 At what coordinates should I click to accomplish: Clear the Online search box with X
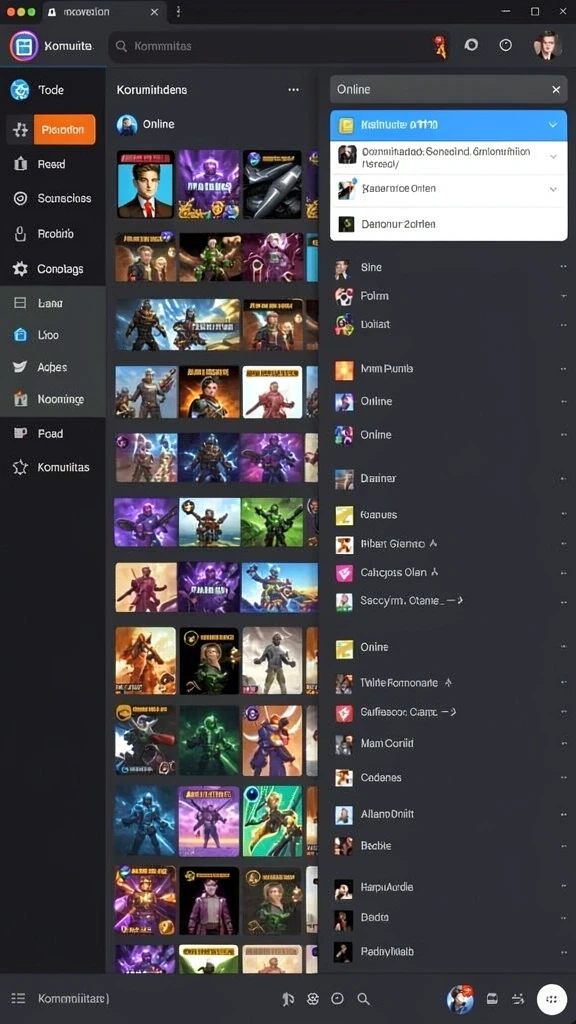point(556,89)
